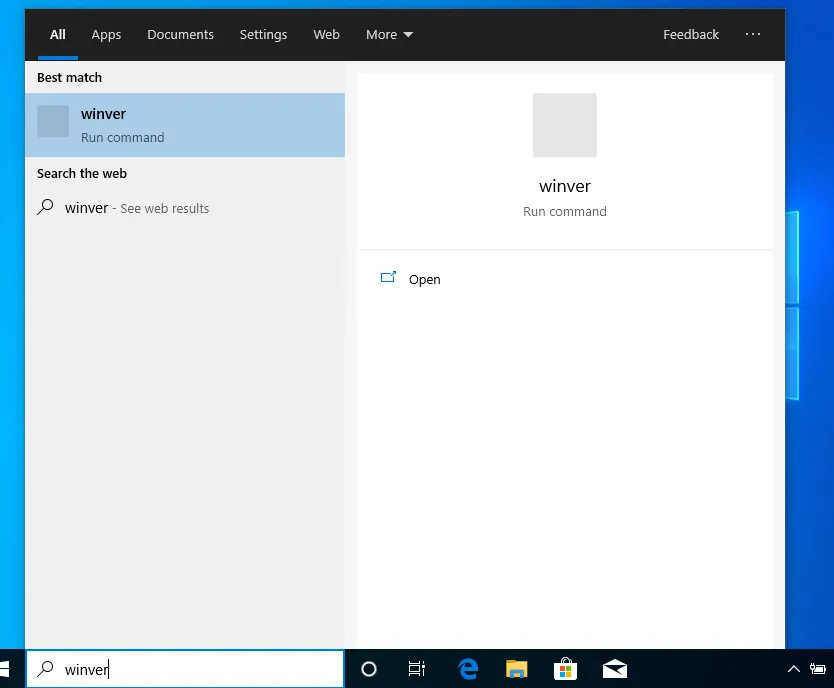Open Cortana from the taskbar
Screen dimensions: 834x688
369,669
